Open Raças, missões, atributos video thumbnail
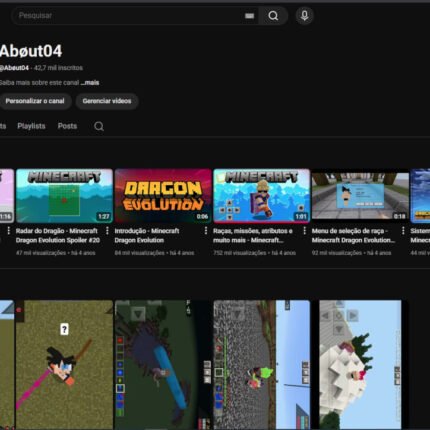The image size is (430, 430). click(x=262, y=196)
